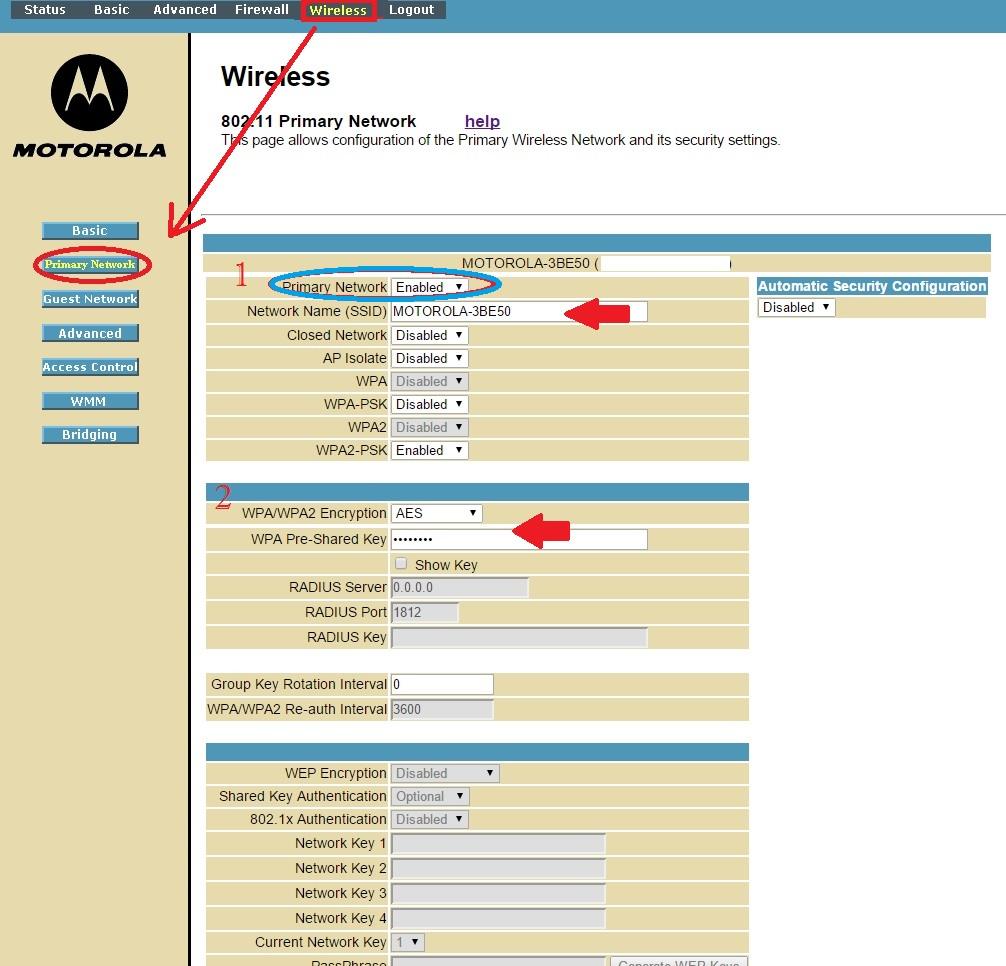
Task: Click the RADIUS Server address field
Action: (459, 588)
